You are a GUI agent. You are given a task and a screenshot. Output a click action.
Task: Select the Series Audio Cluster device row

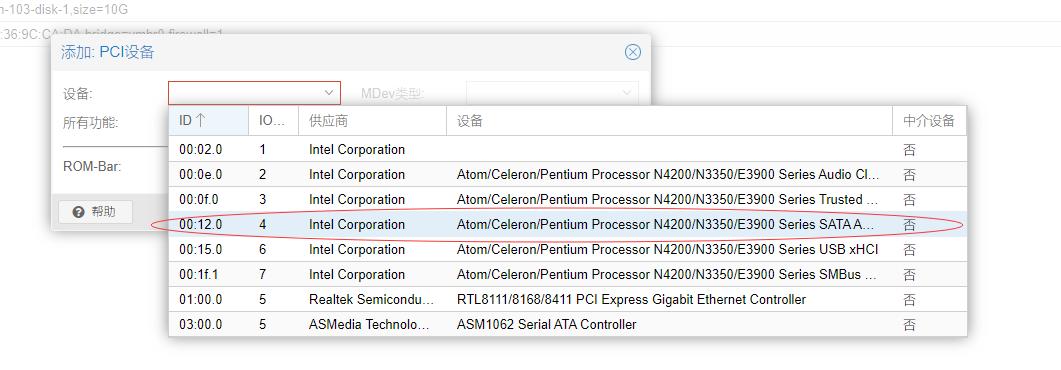568,175
